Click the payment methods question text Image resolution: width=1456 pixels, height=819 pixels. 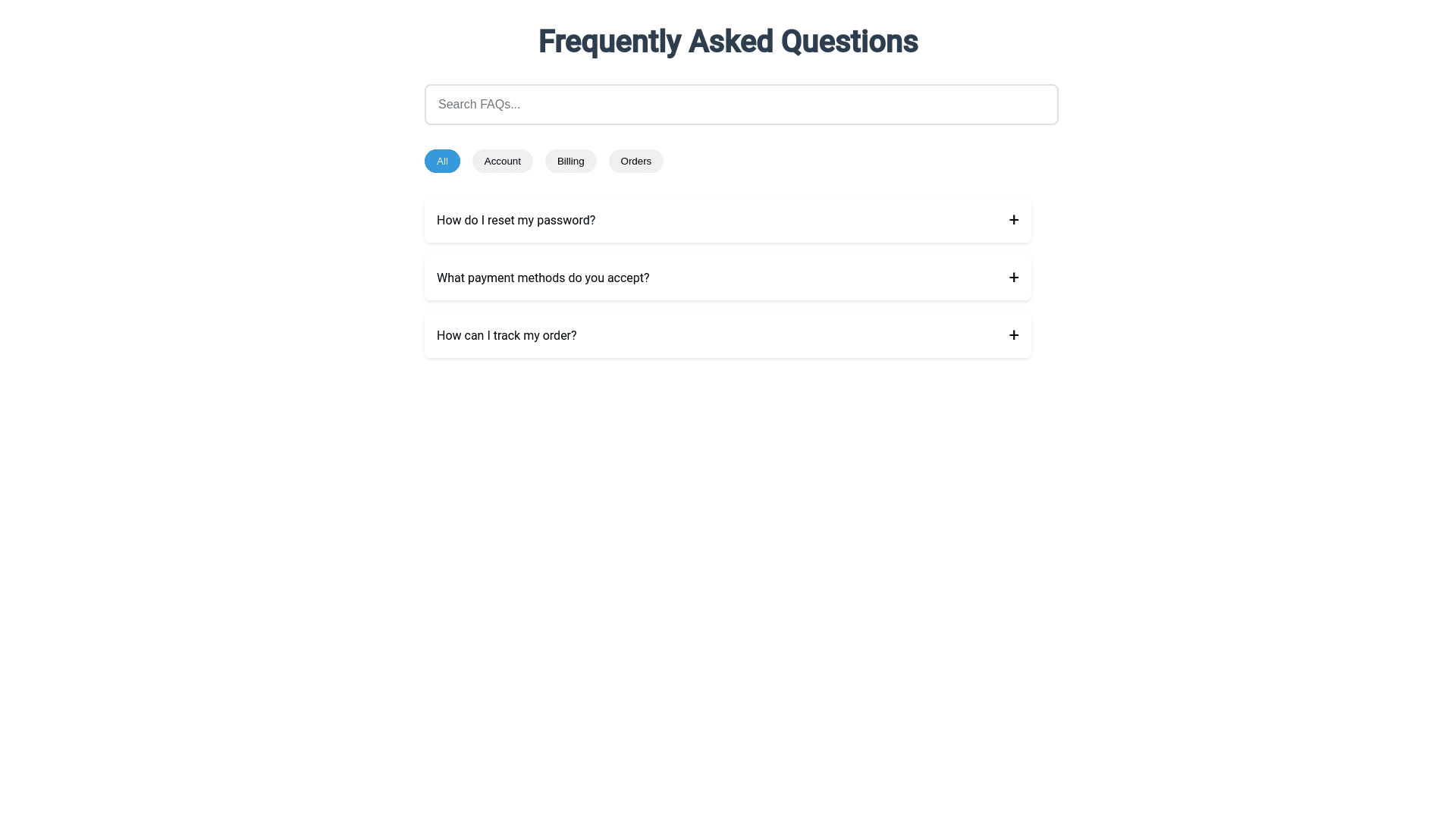(543, 278)
